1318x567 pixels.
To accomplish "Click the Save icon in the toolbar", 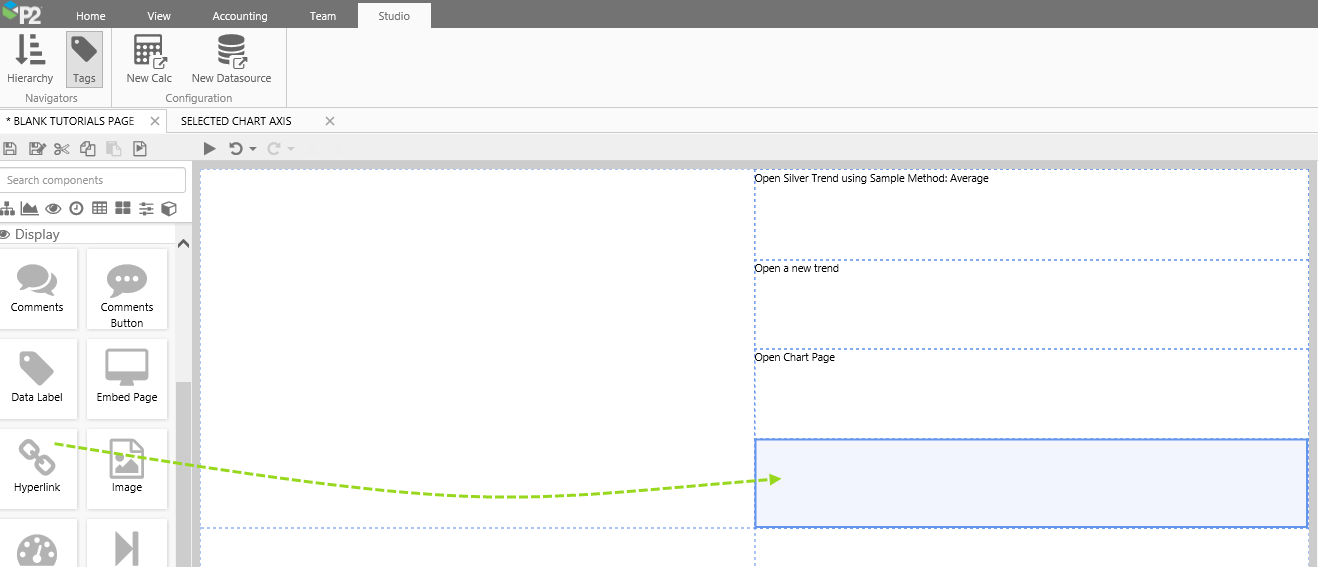I will pos(10,149).
